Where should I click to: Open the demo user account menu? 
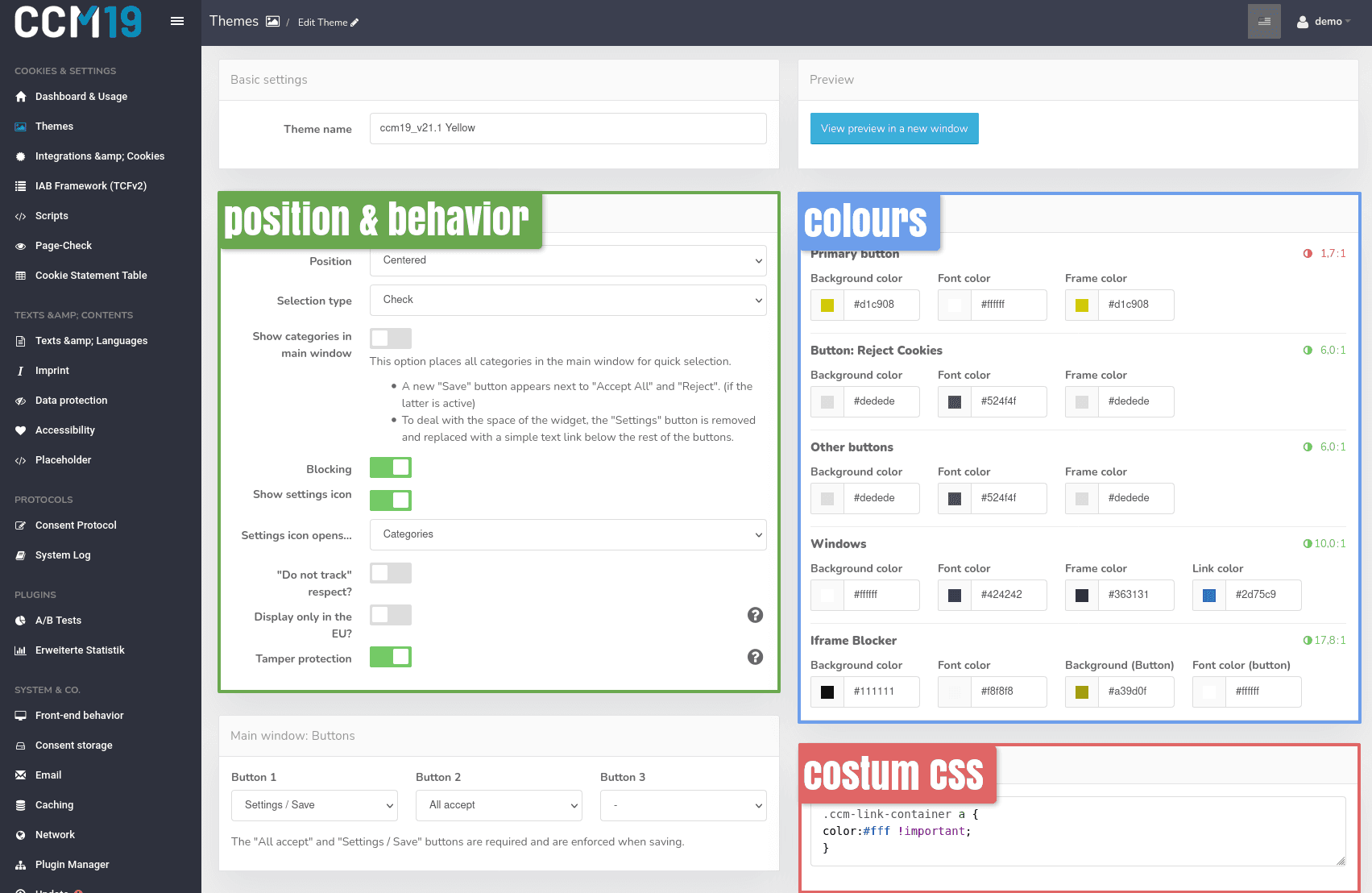click(1324, 21)
